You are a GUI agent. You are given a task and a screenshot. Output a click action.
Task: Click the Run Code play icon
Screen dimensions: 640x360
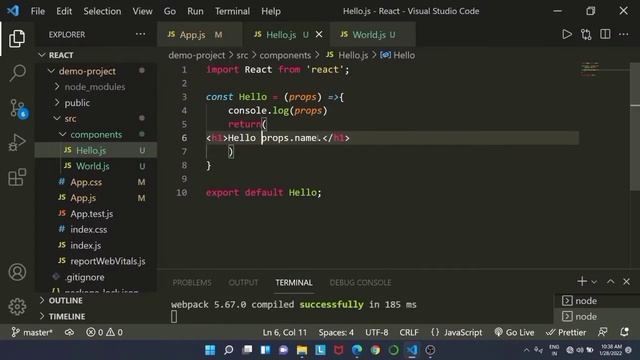pos(567,34)
